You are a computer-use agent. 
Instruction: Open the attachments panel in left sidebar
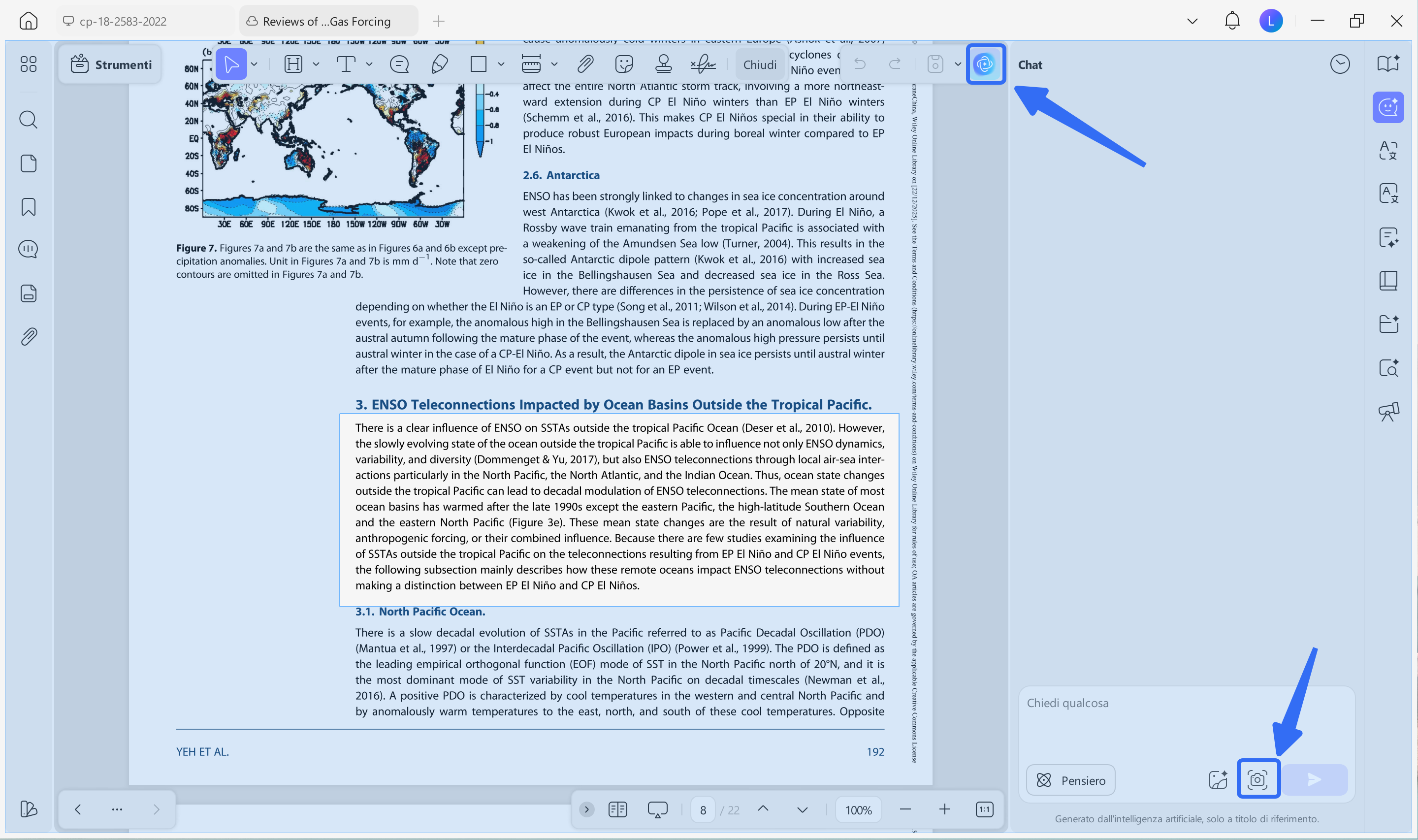28,337
